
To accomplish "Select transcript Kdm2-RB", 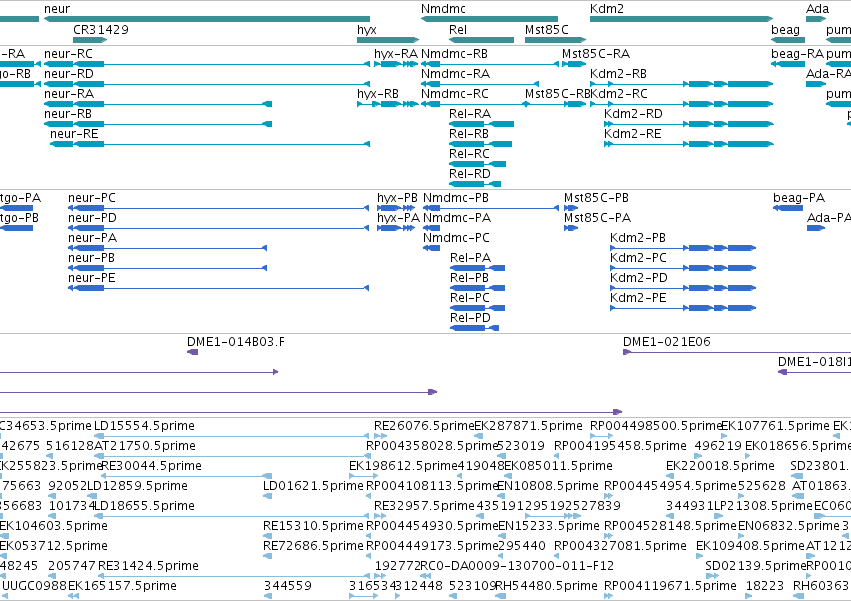I will pyautogui.click(x=618, y=74).
